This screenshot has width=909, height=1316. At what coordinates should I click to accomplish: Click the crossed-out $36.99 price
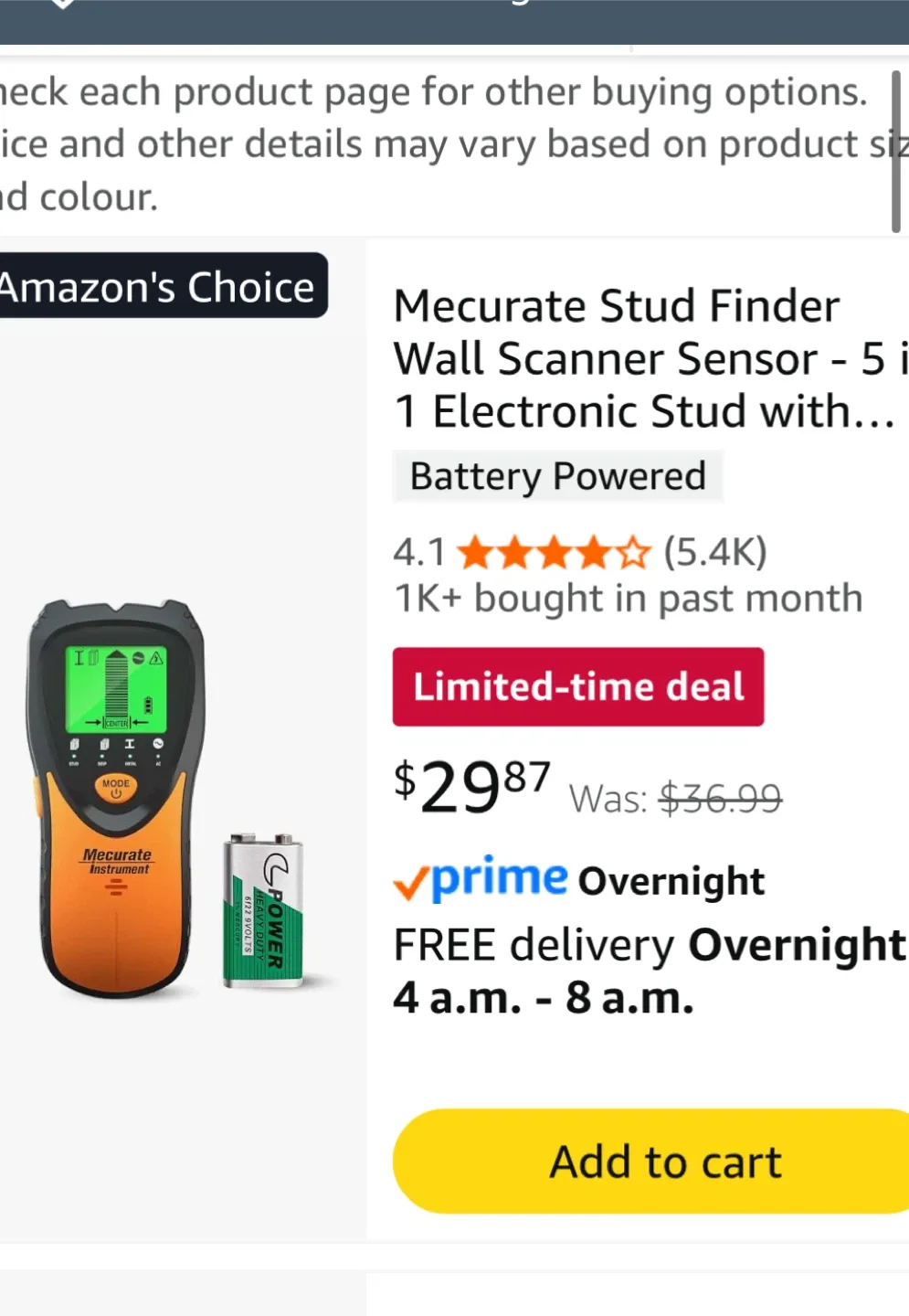point(719,797)
